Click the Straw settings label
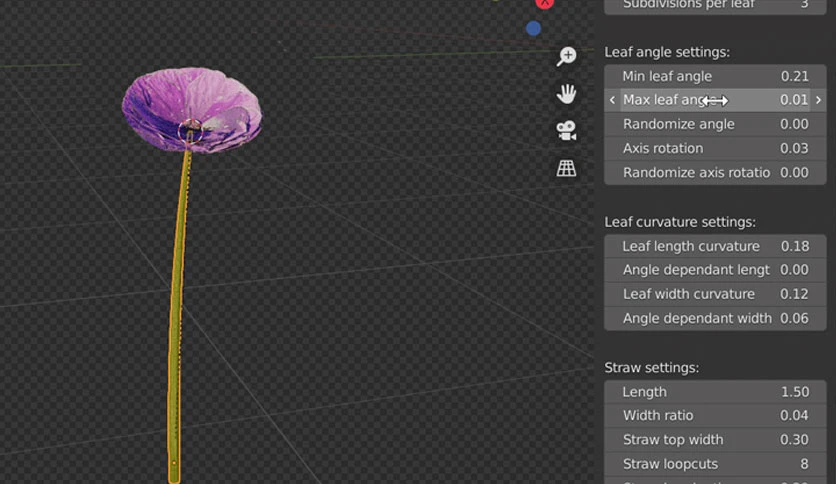This screenshot has width=836, height=484. pyautogui.click(x=652, y=368)
